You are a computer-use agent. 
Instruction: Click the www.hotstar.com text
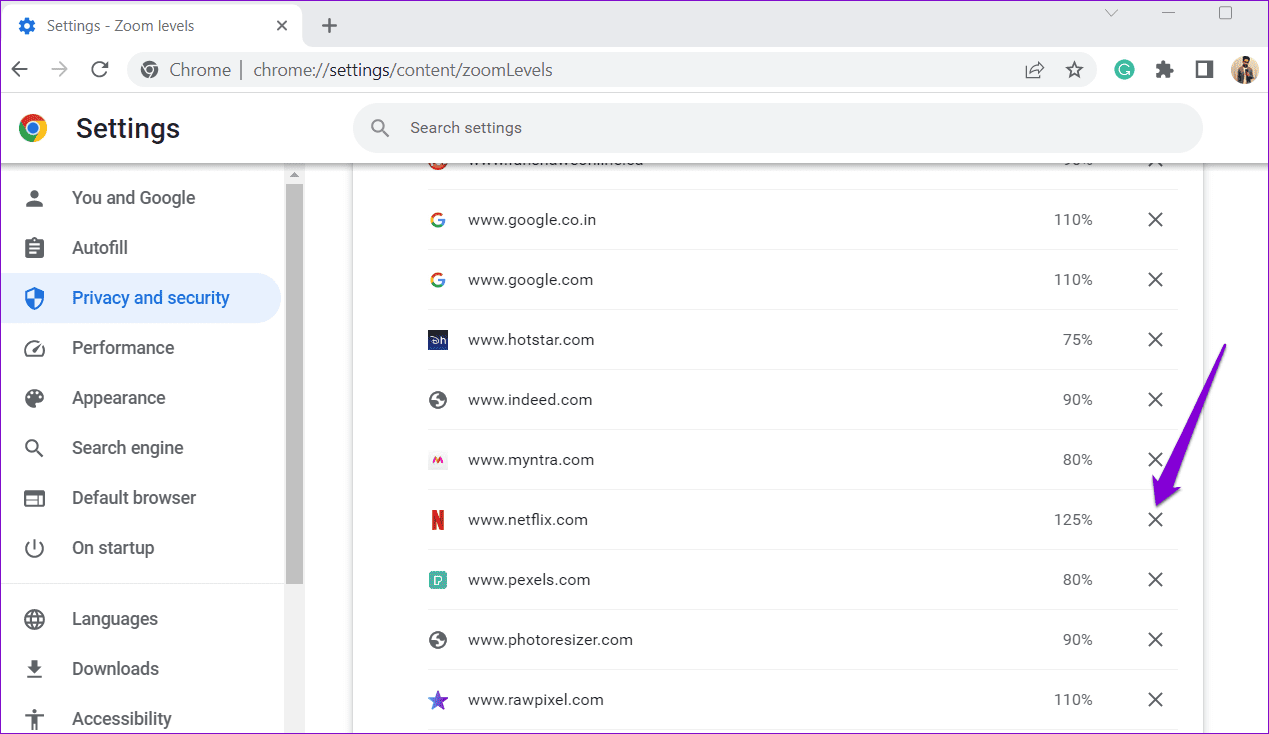[x=531, y=340]
